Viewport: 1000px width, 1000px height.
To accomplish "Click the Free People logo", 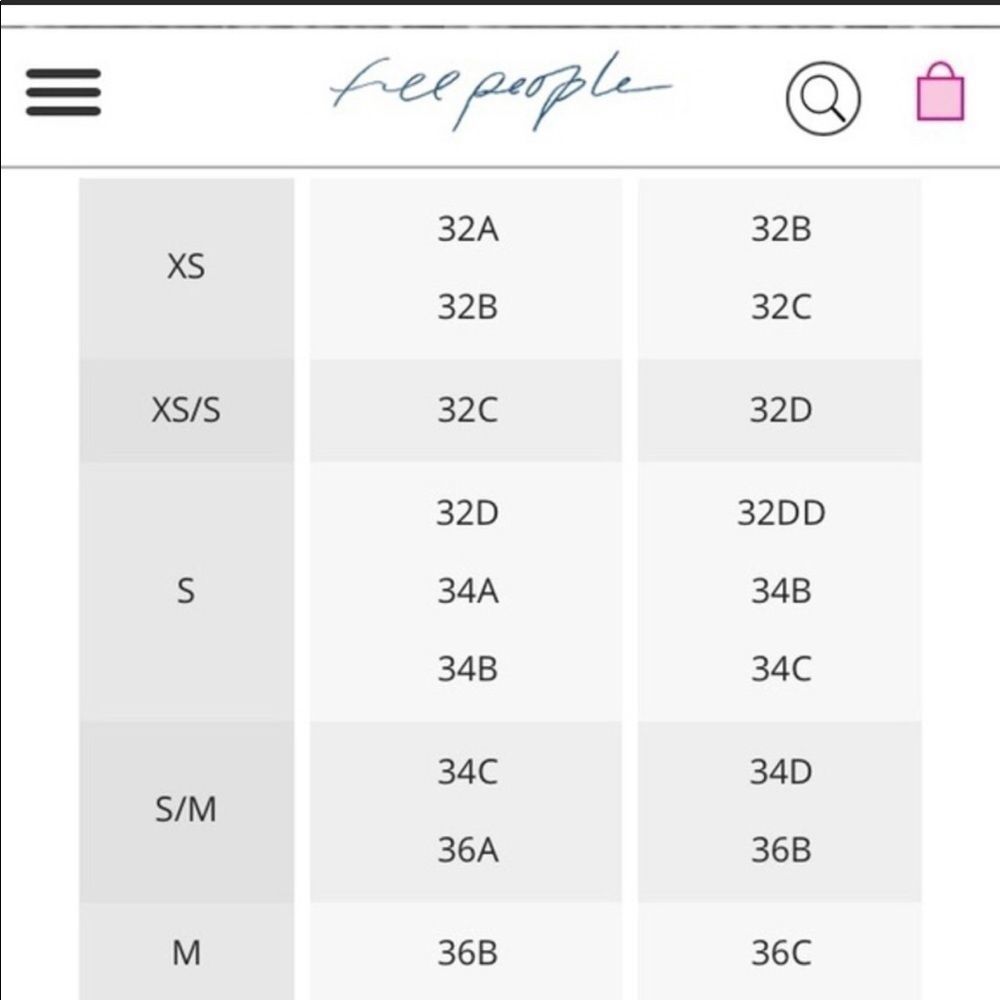I will 500,91.
